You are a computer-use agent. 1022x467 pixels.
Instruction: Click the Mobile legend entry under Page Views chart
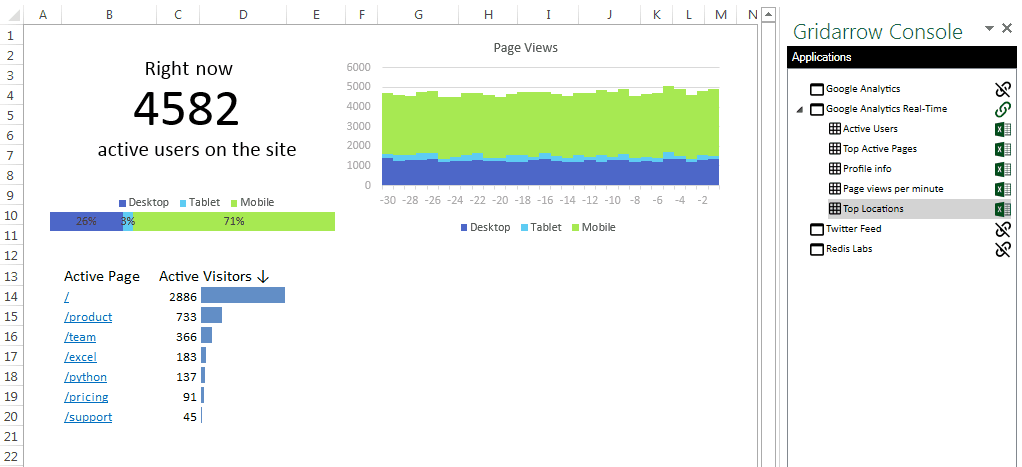pyautogui.click(x=594, y=227)
